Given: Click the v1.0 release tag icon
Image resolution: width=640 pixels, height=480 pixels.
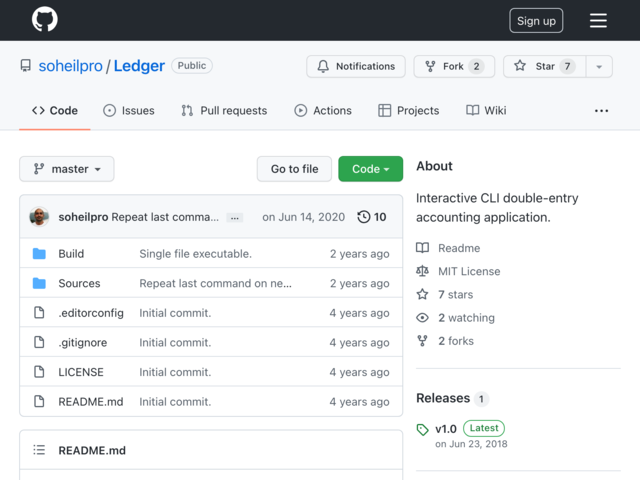Looking at the screenshot, I should [422, 430].
